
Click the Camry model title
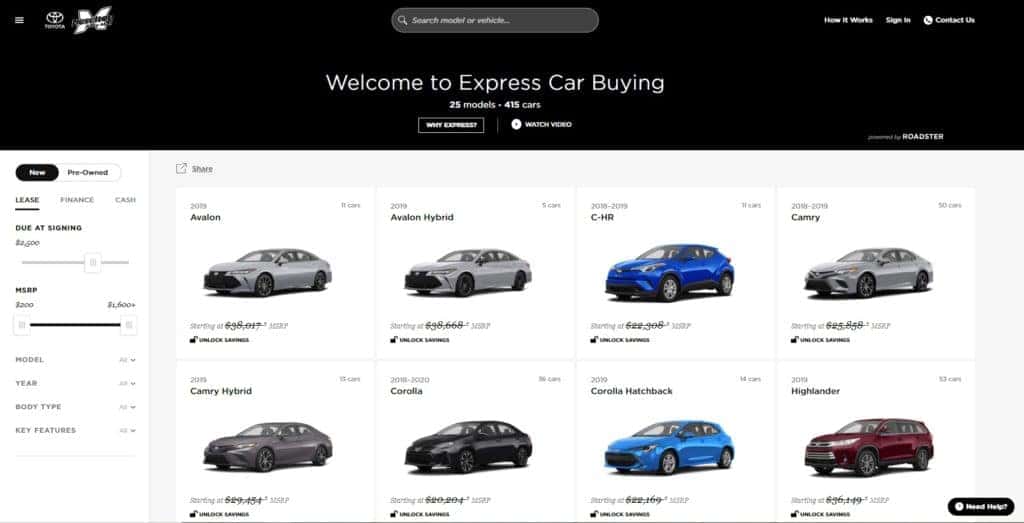click(805, 217)
